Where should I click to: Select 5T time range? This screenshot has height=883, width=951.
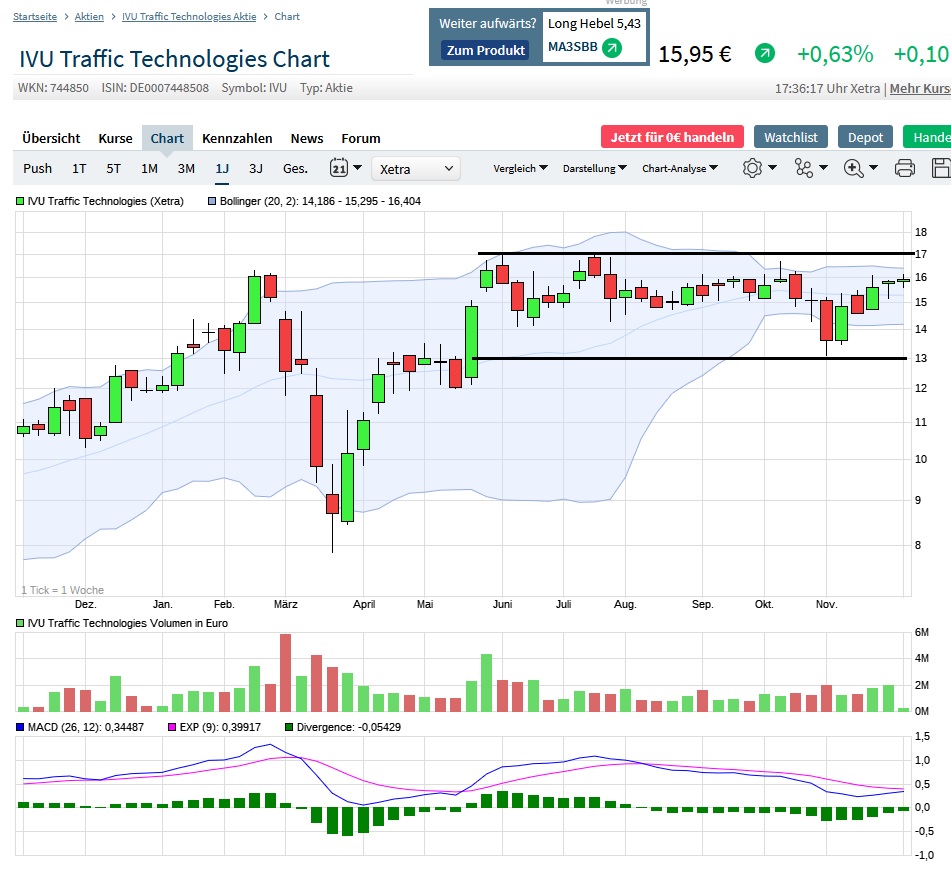pyautogui.click(x=113, y=169)
